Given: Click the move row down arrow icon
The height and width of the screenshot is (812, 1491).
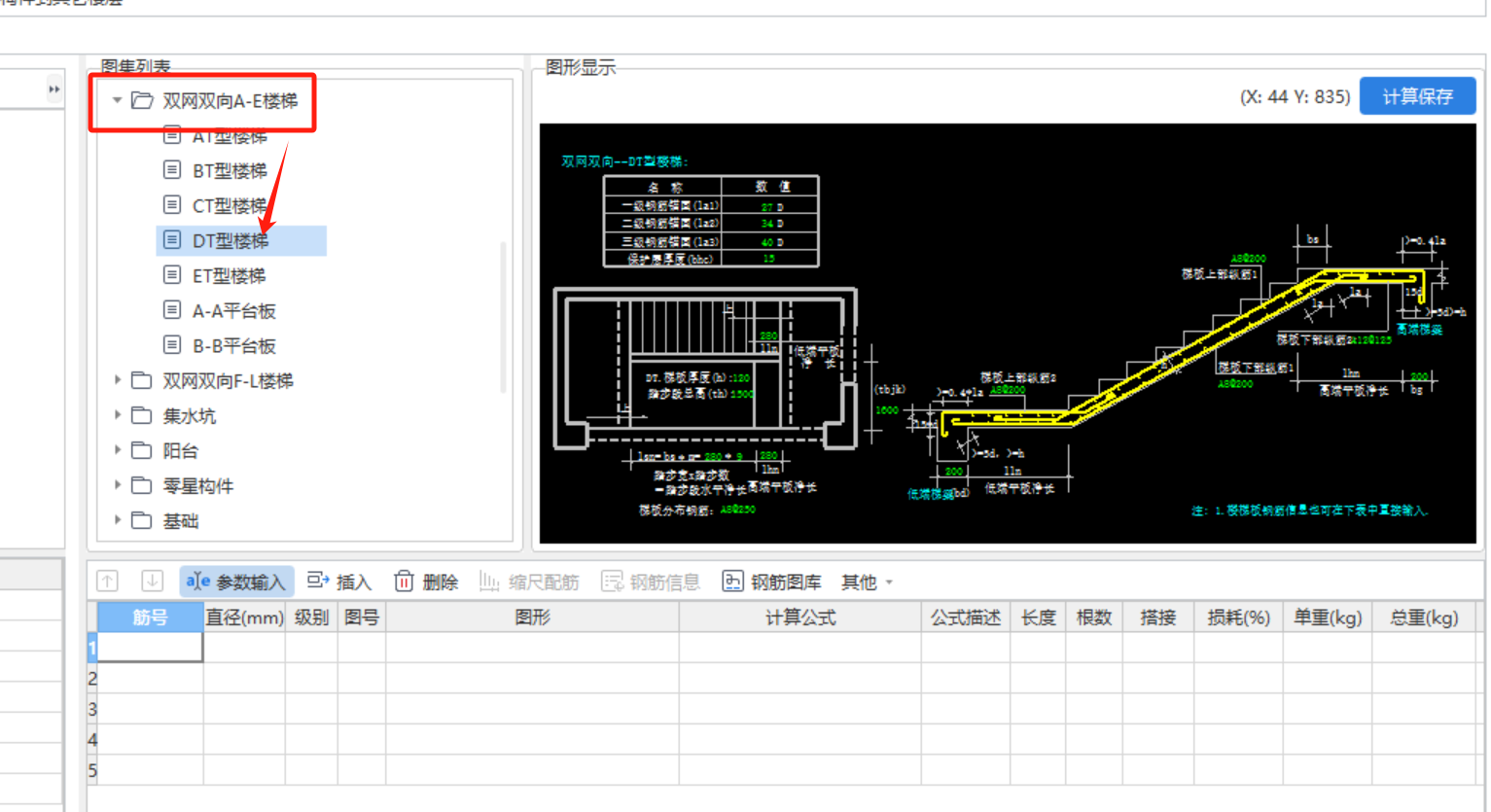Looking at the screenshot, I should click(152, 582).
